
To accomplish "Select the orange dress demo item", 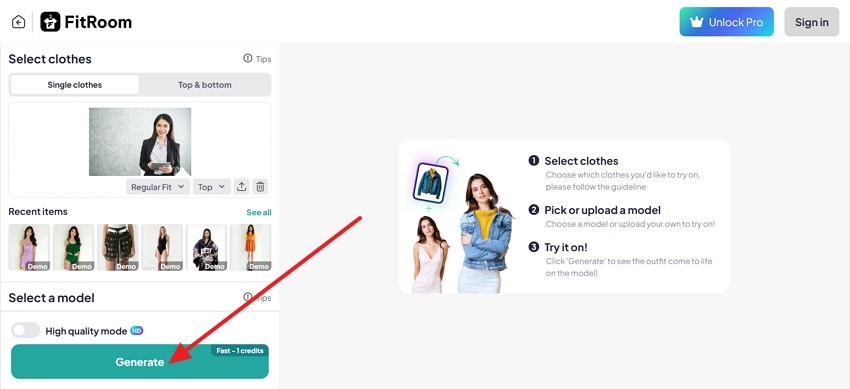I will coord(250,248).
